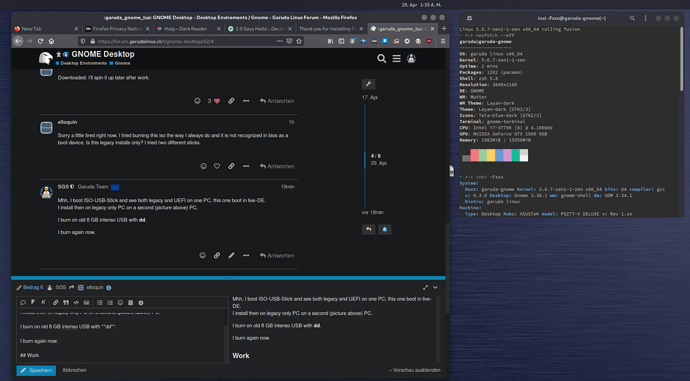690x381 pixels.
Task: Click inside the Firefox URL address bar
Action: (x=185, y=41)
